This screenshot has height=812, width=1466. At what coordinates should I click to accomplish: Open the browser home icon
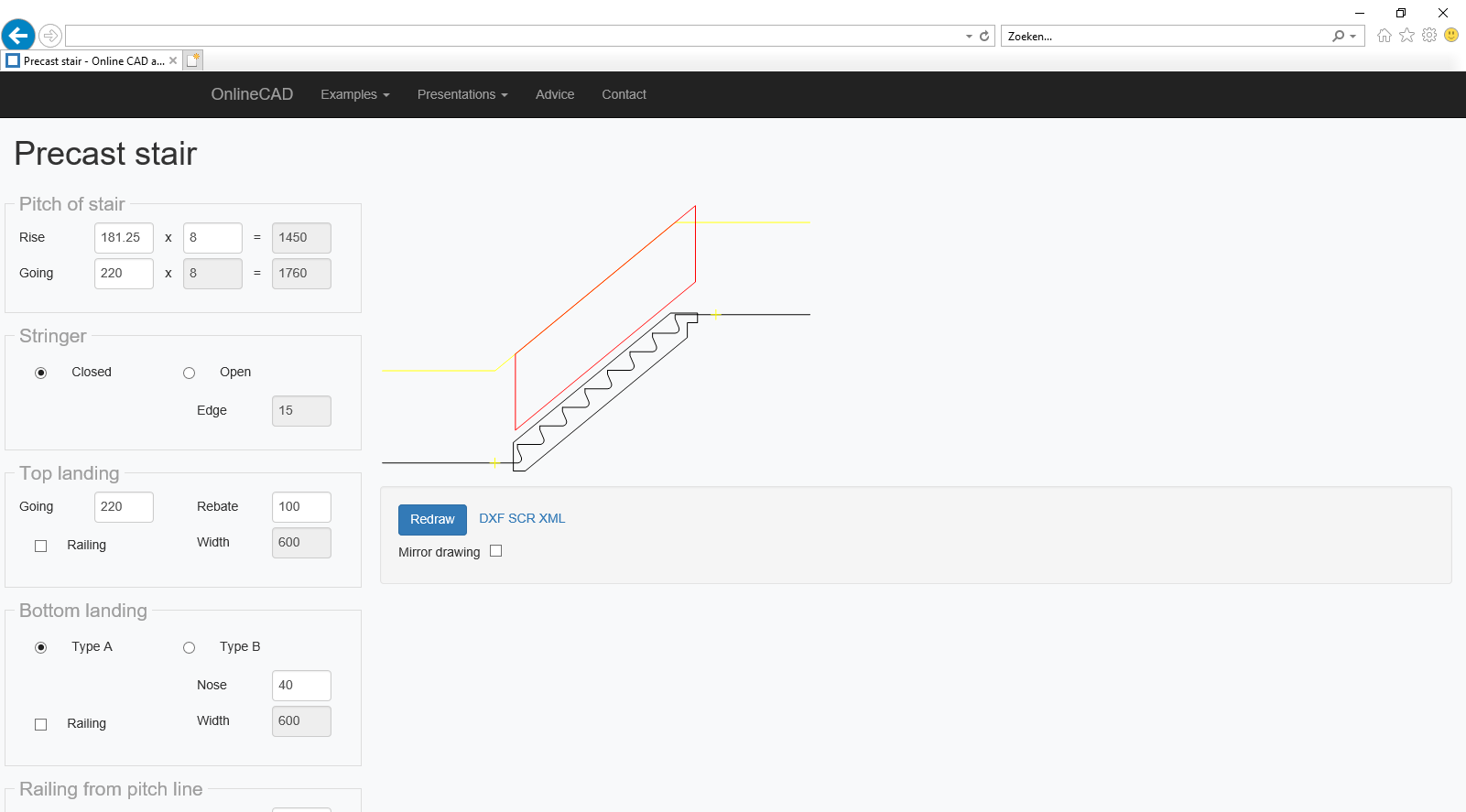pos(1384,36)
